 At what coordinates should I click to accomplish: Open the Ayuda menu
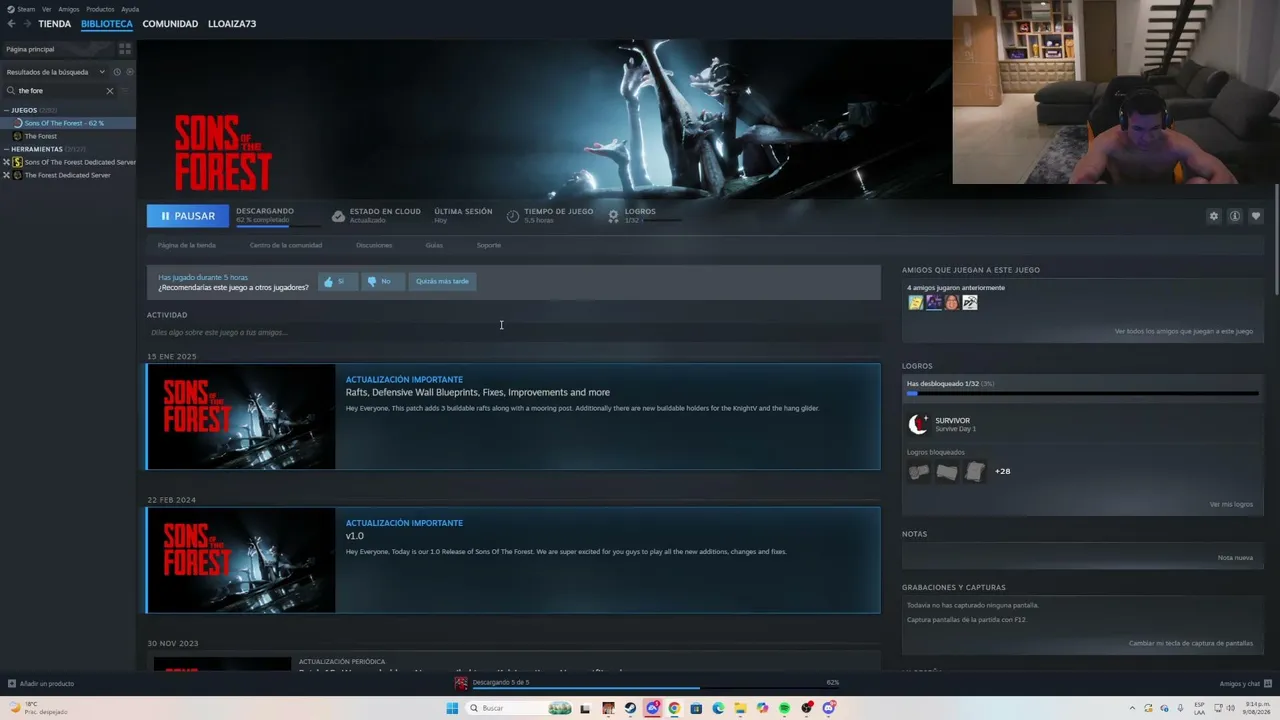tap(130, 9)
